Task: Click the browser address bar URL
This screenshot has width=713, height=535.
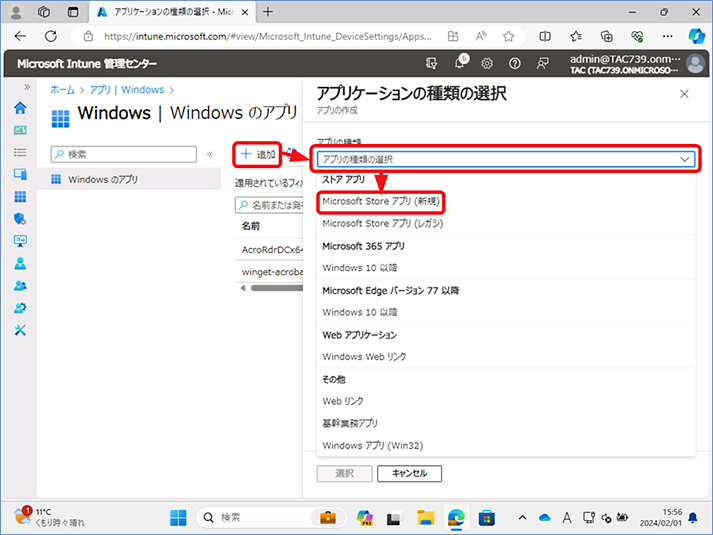Action: [x=267, y=36]
